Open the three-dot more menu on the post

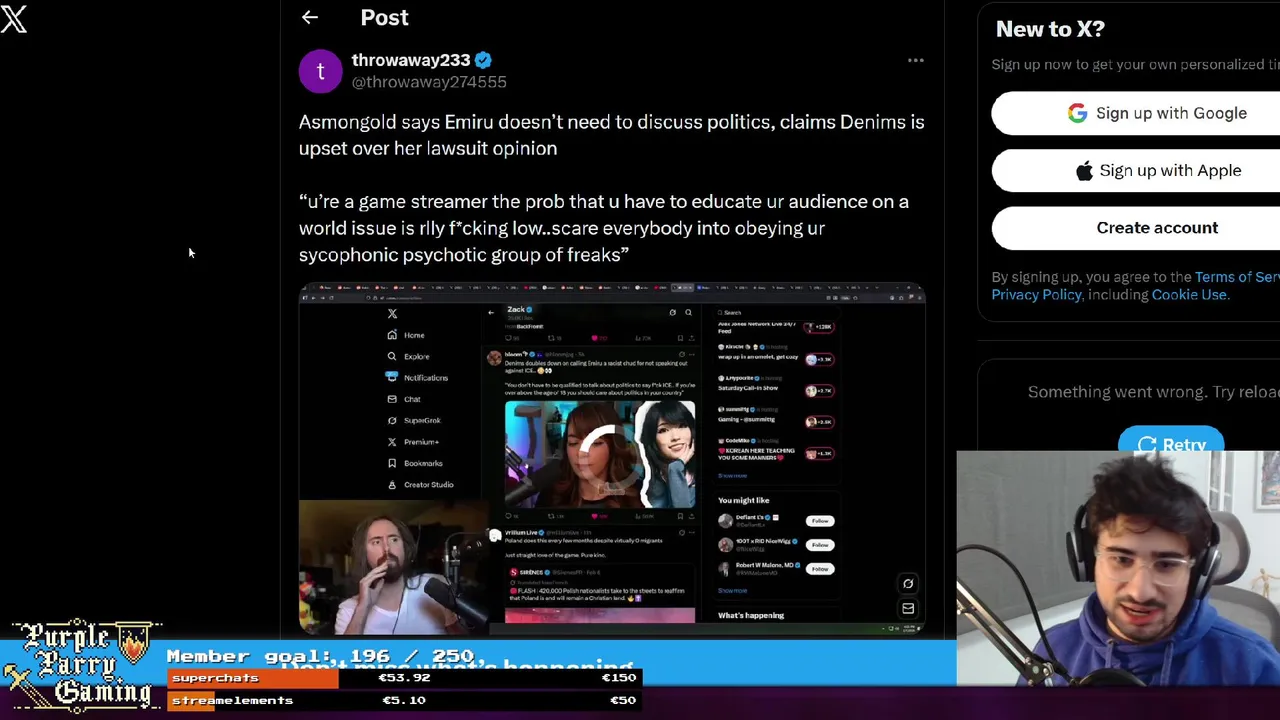coord(915,61)
